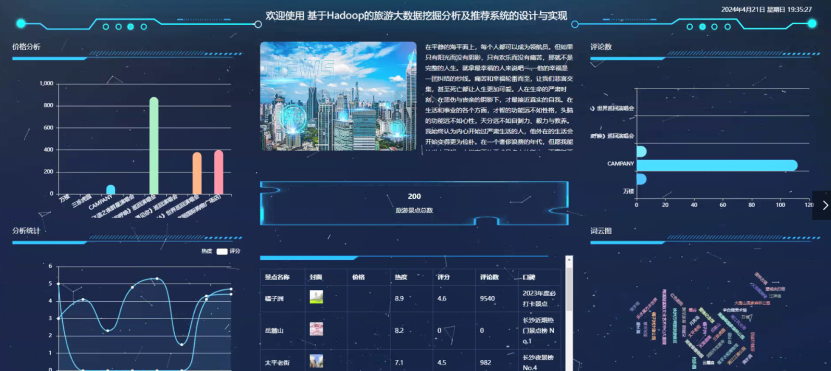Viewport: 831px width, 371px height.
Task: Select the long CAMPANY bar in 评论数 chart
Action: (717, 165)
